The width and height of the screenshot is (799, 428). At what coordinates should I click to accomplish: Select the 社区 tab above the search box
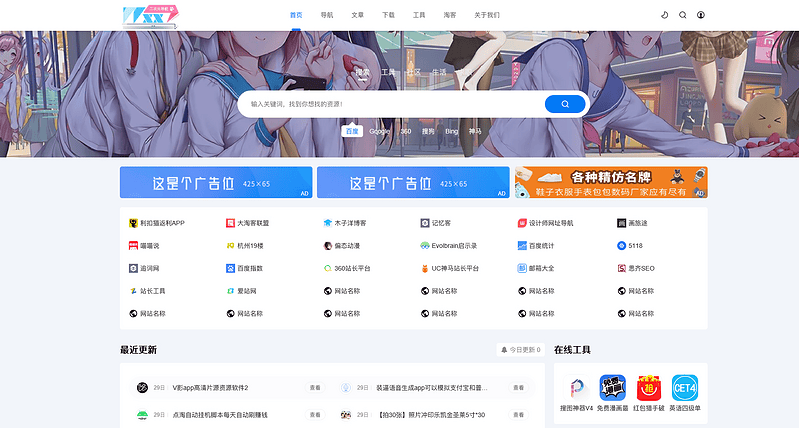tap(413, 72)
